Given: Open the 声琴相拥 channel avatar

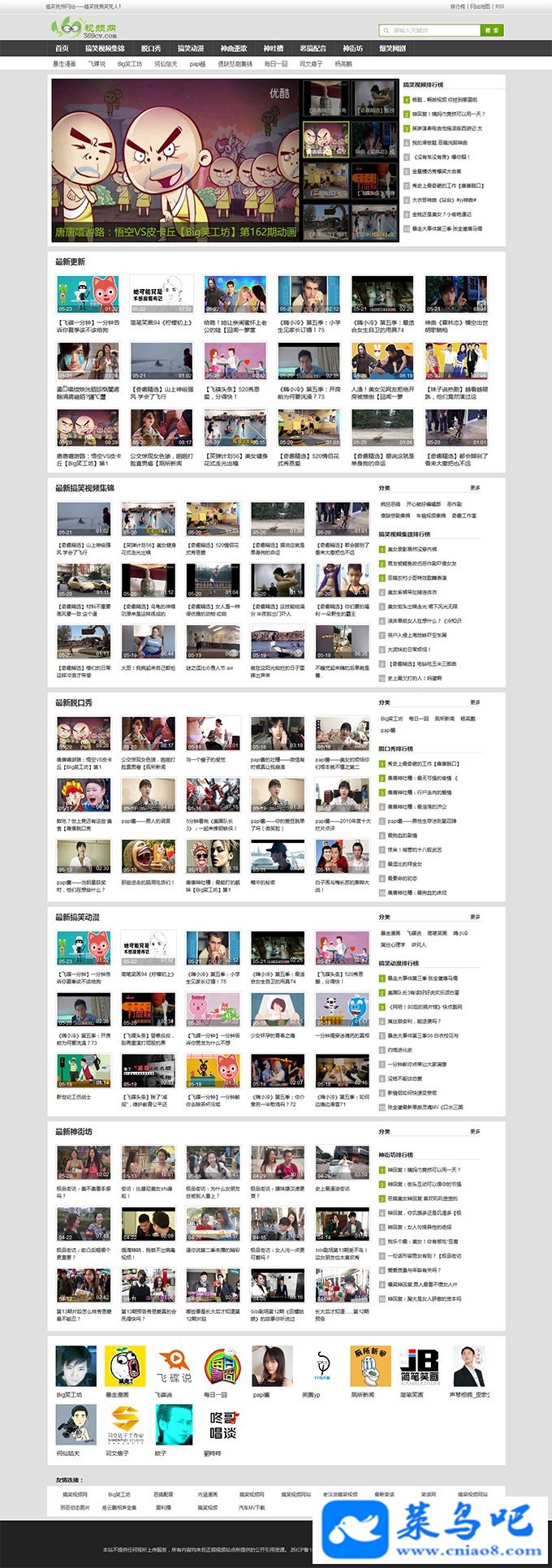Looking at the screenshot, I should (469, 1366).
